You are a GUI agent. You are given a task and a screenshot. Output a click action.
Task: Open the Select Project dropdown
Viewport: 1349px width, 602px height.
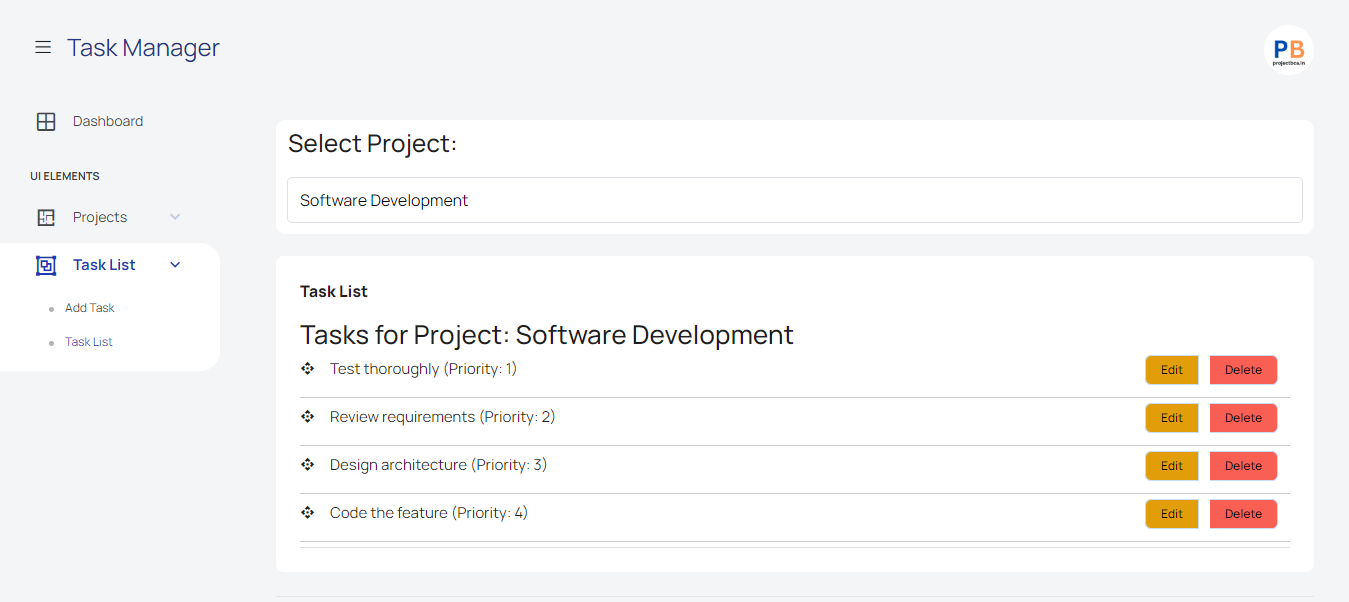(795, 200)
